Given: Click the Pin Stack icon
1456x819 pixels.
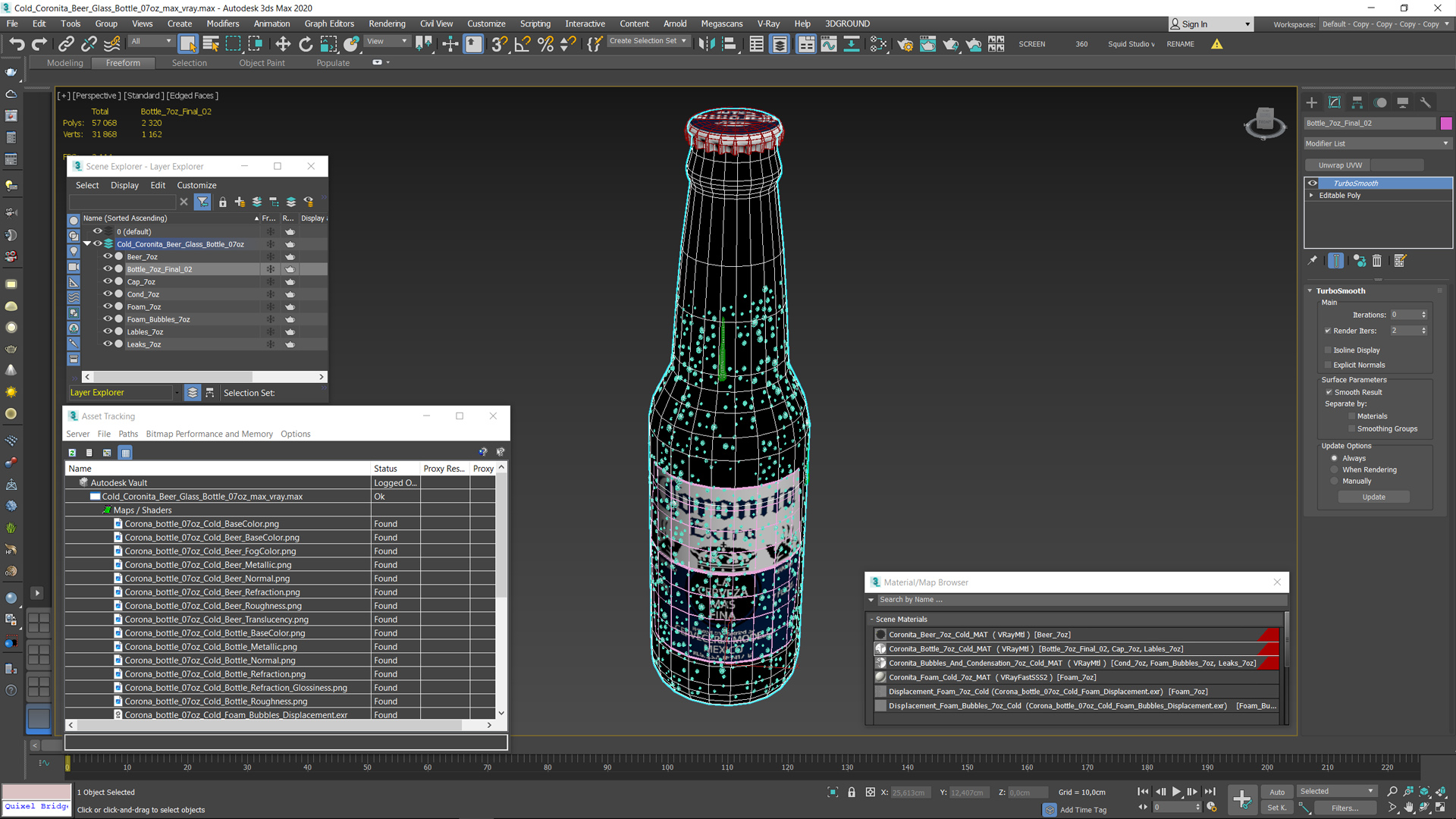Looking at the screenshot, I should pos(1313,261).
